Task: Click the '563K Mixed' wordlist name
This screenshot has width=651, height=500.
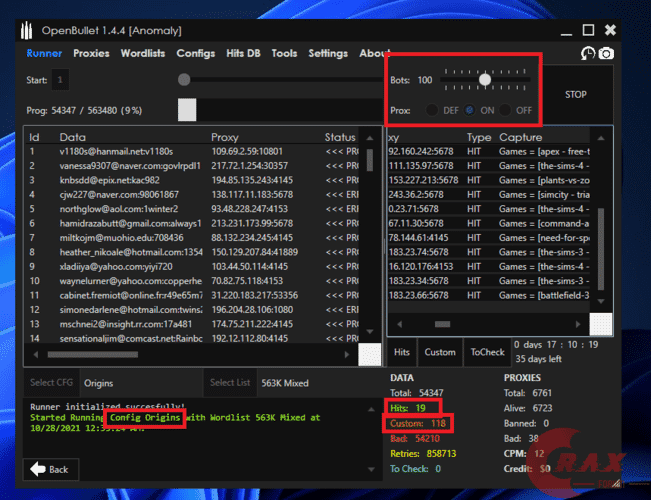Action: tap(285, 383)
